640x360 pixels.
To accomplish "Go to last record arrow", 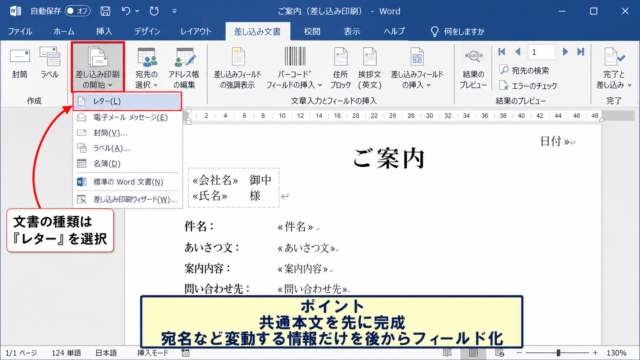I will [581, 52].
